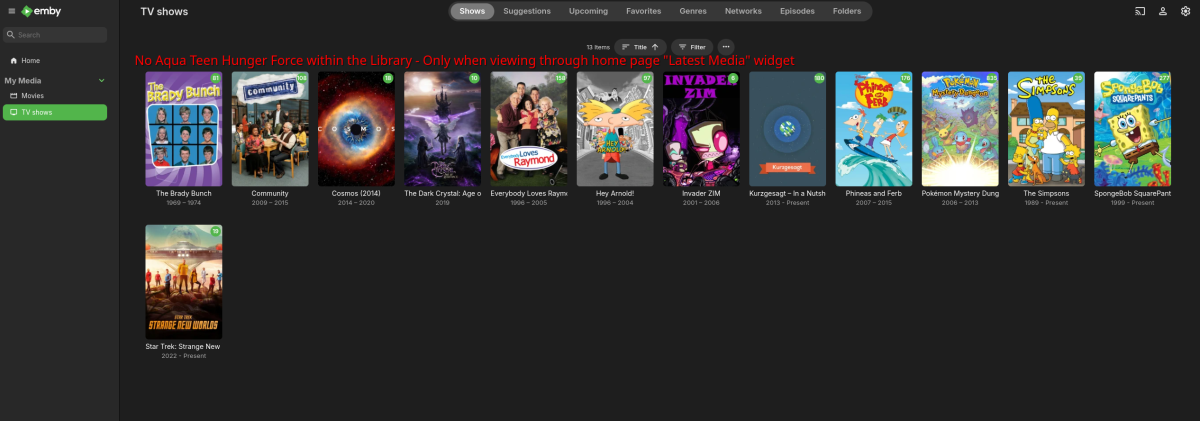Switch to the Genres tab

point(693,11)
